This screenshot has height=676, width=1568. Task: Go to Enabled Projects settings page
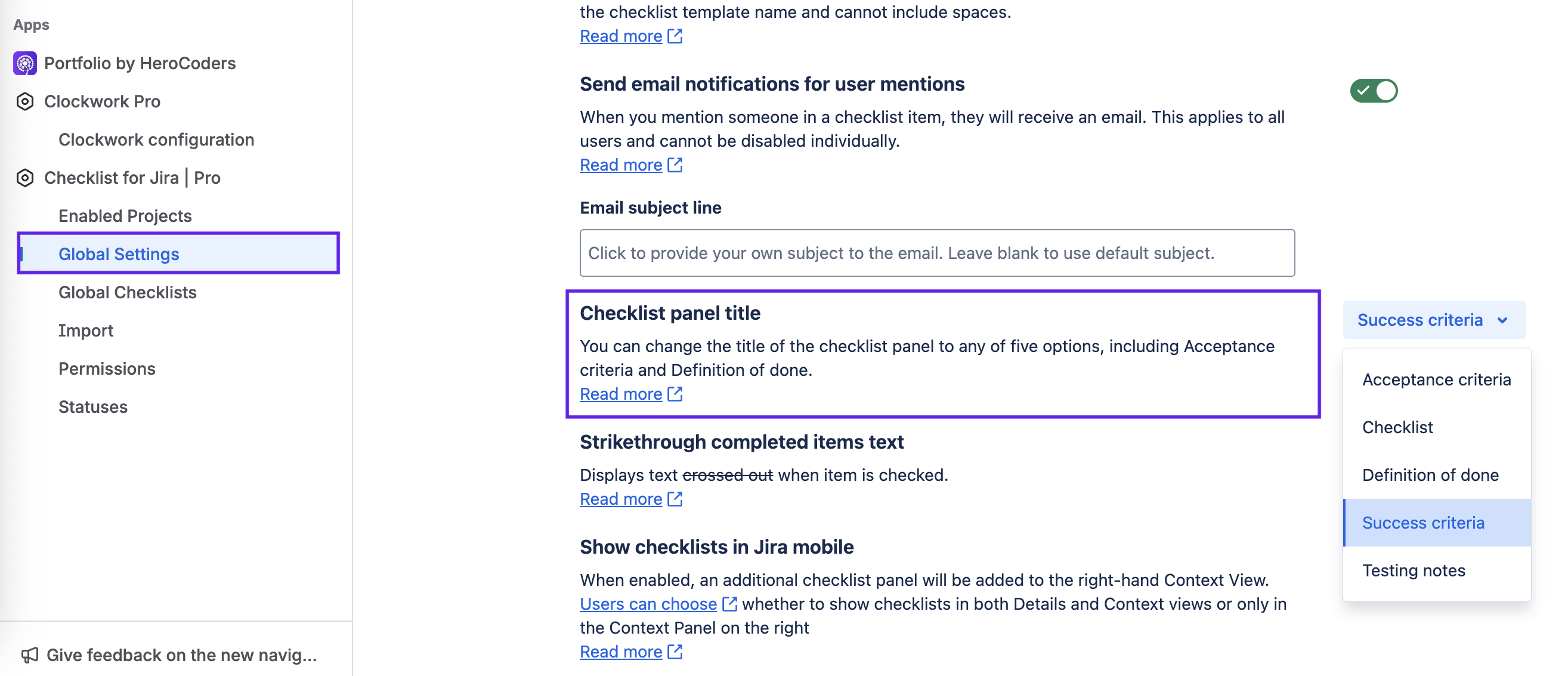[125, 216]
